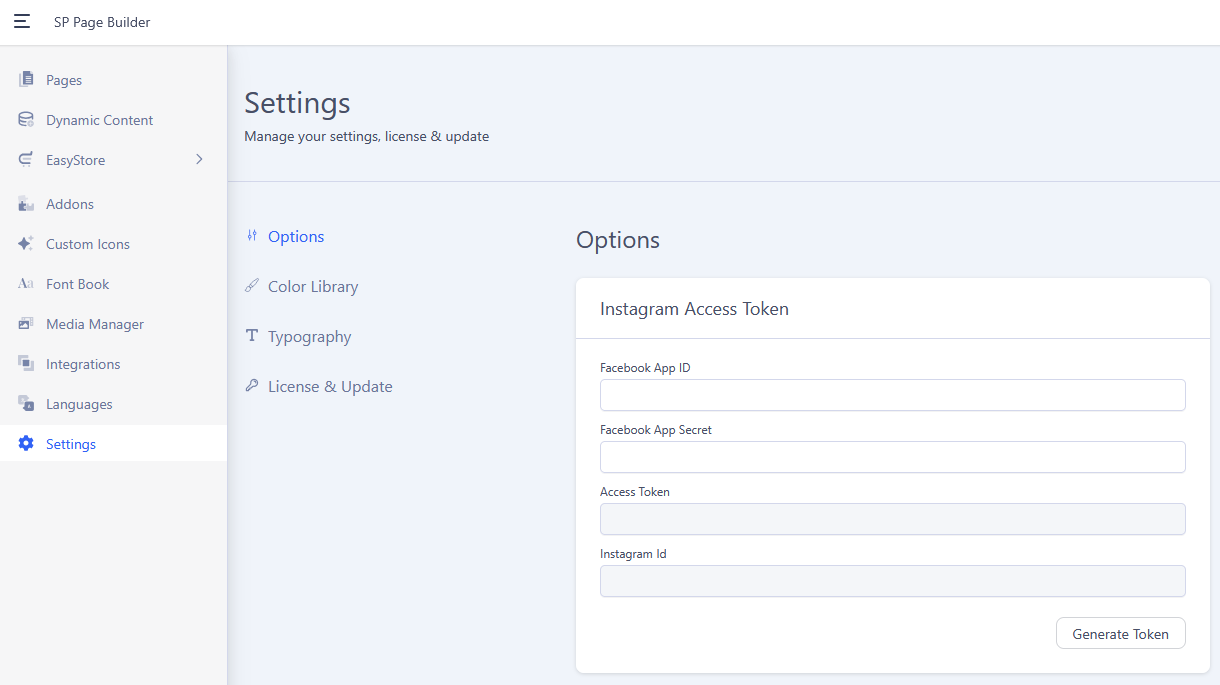Go to License & Update tab
The width and height of the screenshot is (1220, 685).
[x=329, y=387]
